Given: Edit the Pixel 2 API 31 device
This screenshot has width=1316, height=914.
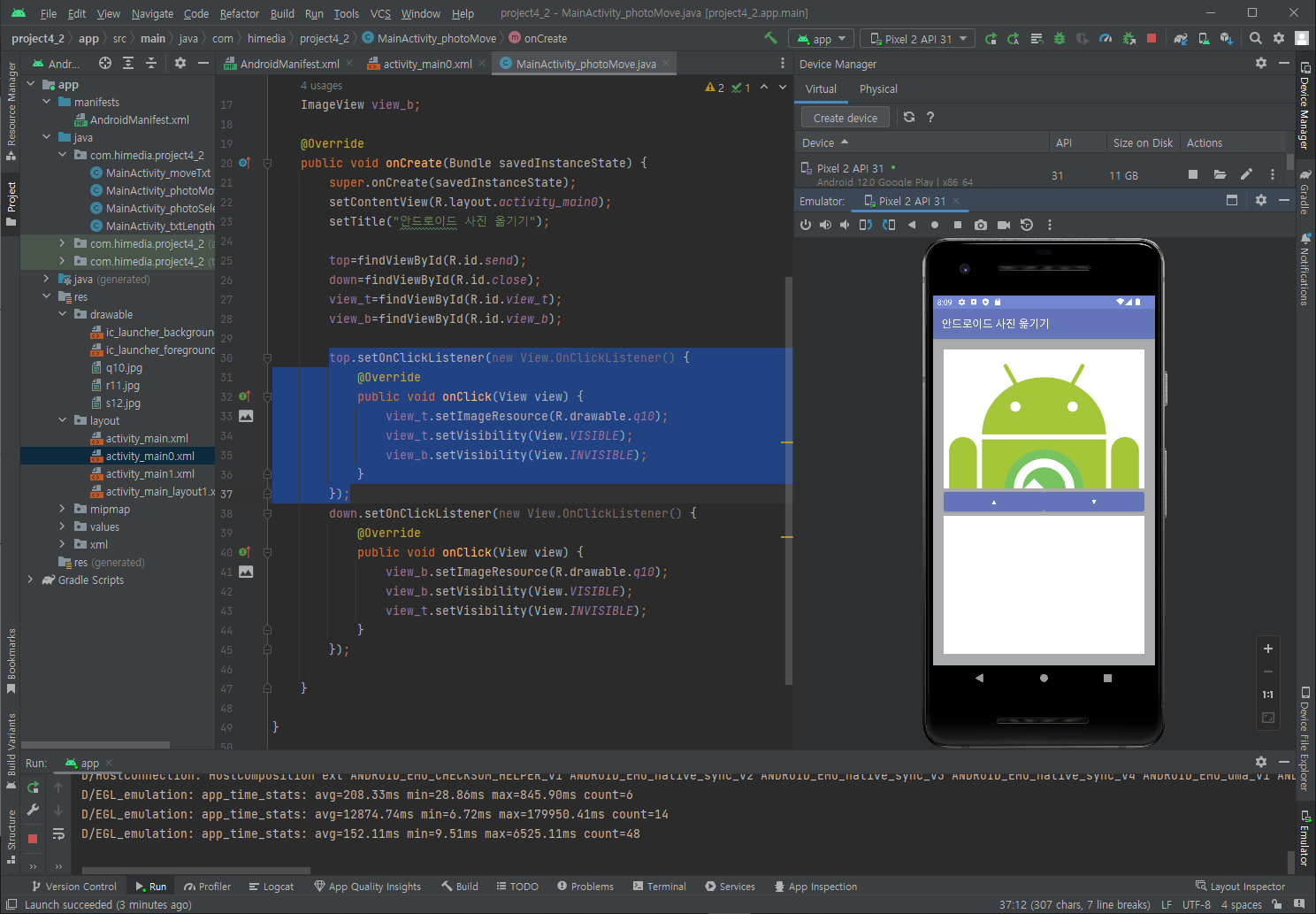Looking at the screenshot, I should pos(1246,174).
